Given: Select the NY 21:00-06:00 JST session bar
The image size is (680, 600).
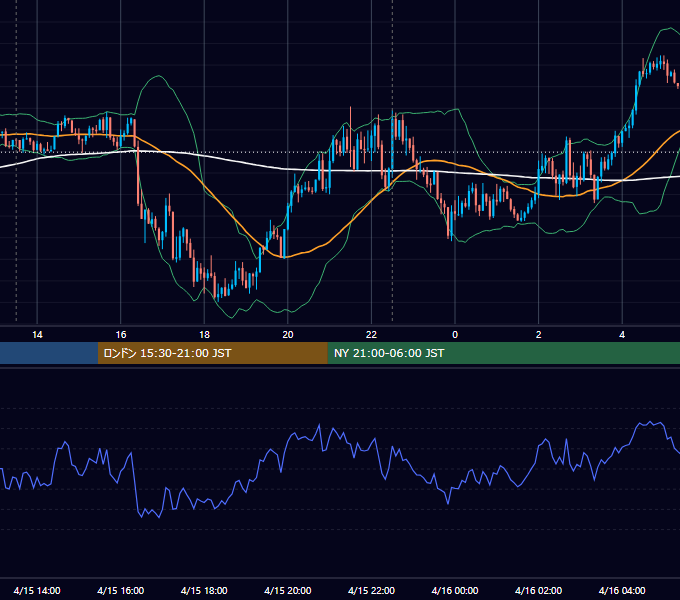Looking at the screenshot, I should click(503, 353).
